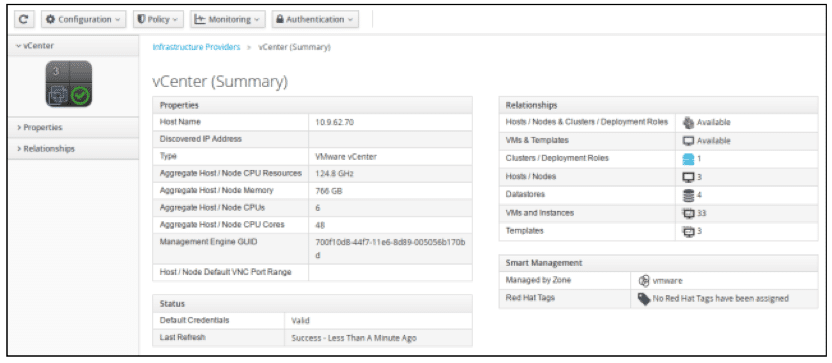Open the Authentication dropdown menu
832x363 pixels.
pyautogui.click(x=315, y=19)
